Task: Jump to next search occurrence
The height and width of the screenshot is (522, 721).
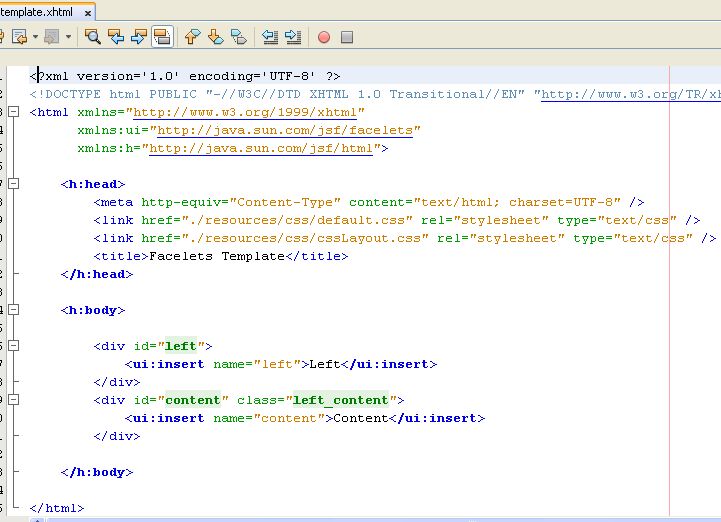Action: [139, 36]
